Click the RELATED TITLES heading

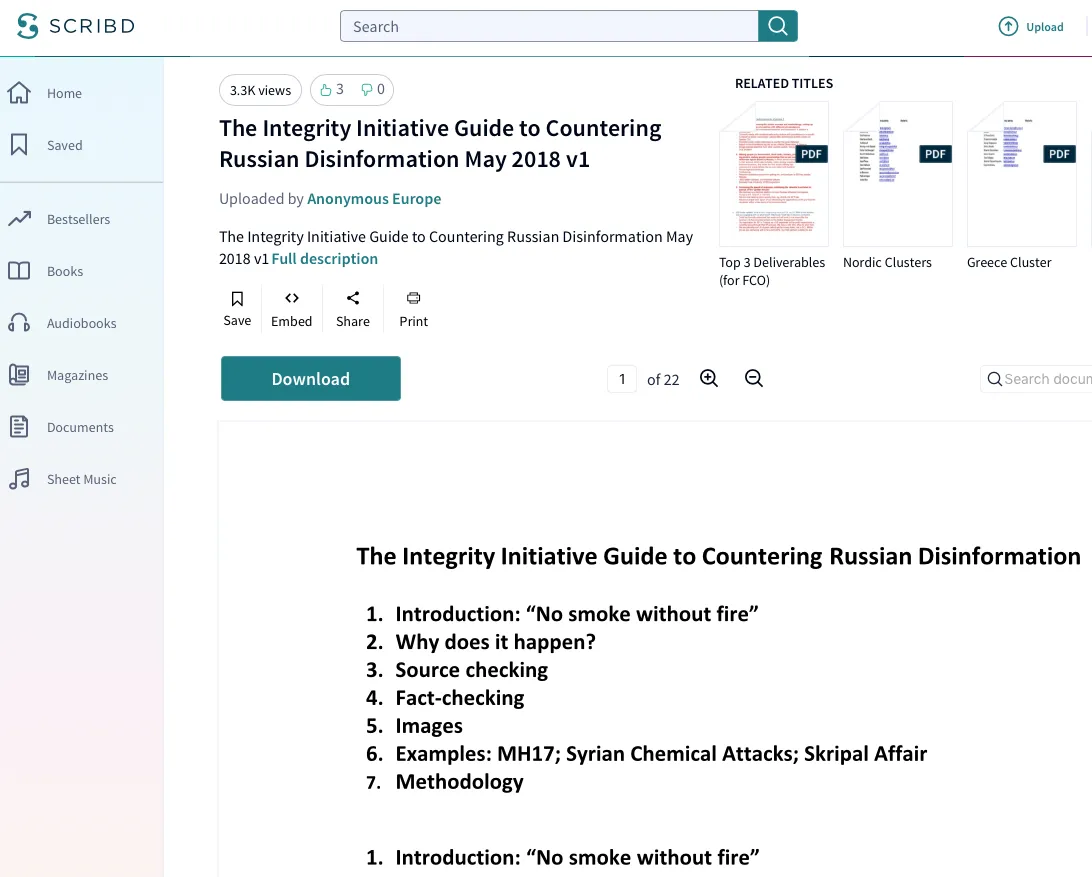click(x=784, y=84)
